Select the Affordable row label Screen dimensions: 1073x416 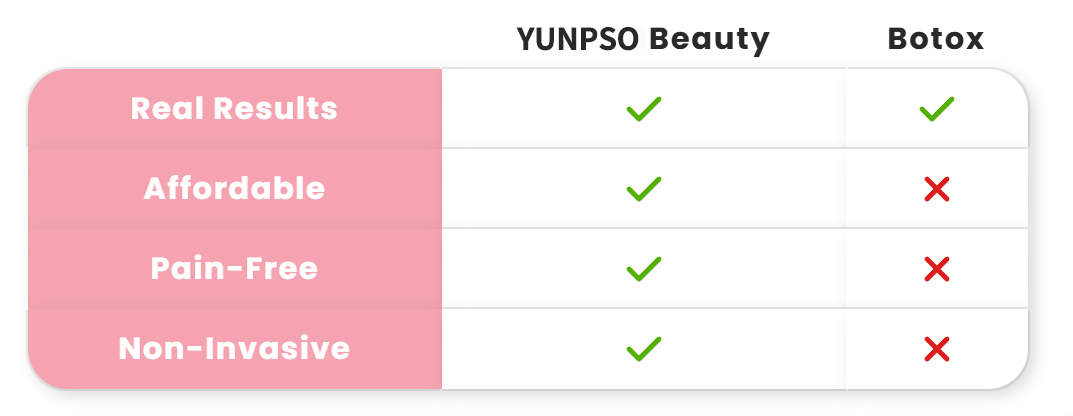(x=234, y=189)
